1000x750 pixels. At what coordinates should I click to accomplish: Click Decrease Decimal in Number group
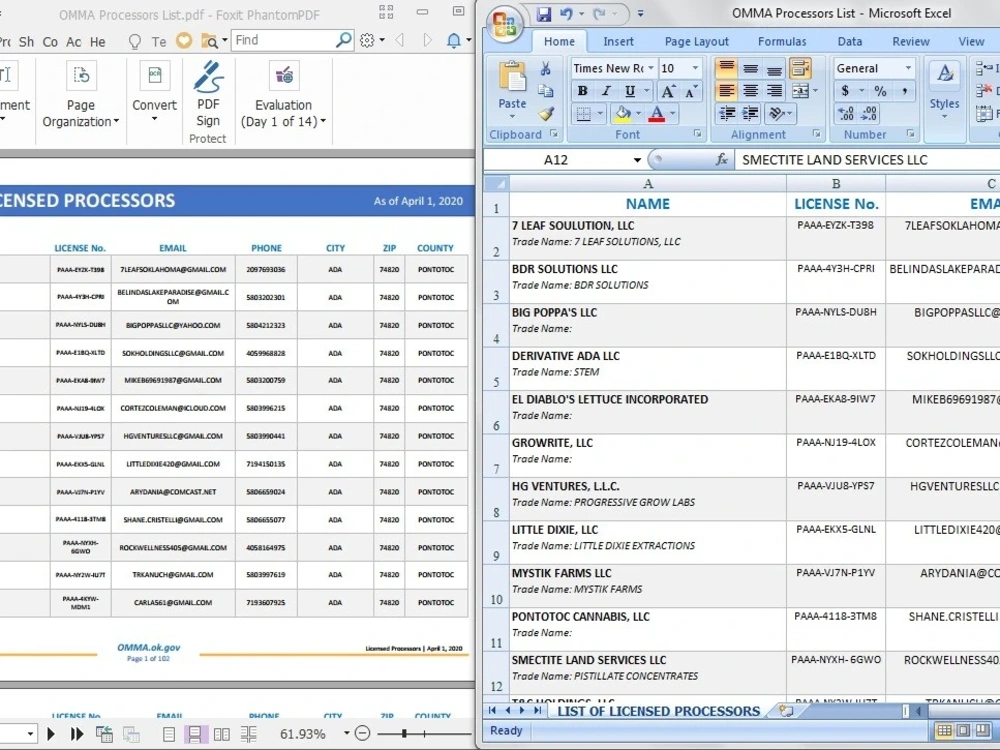[869, 114]
